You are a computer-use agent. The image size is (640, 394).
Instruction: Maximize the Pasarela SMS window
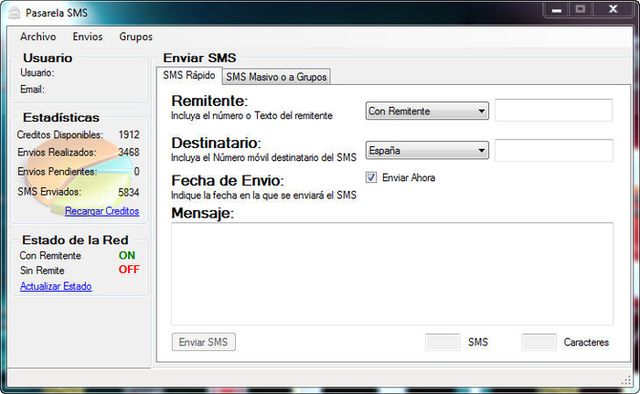coord(580,9)
